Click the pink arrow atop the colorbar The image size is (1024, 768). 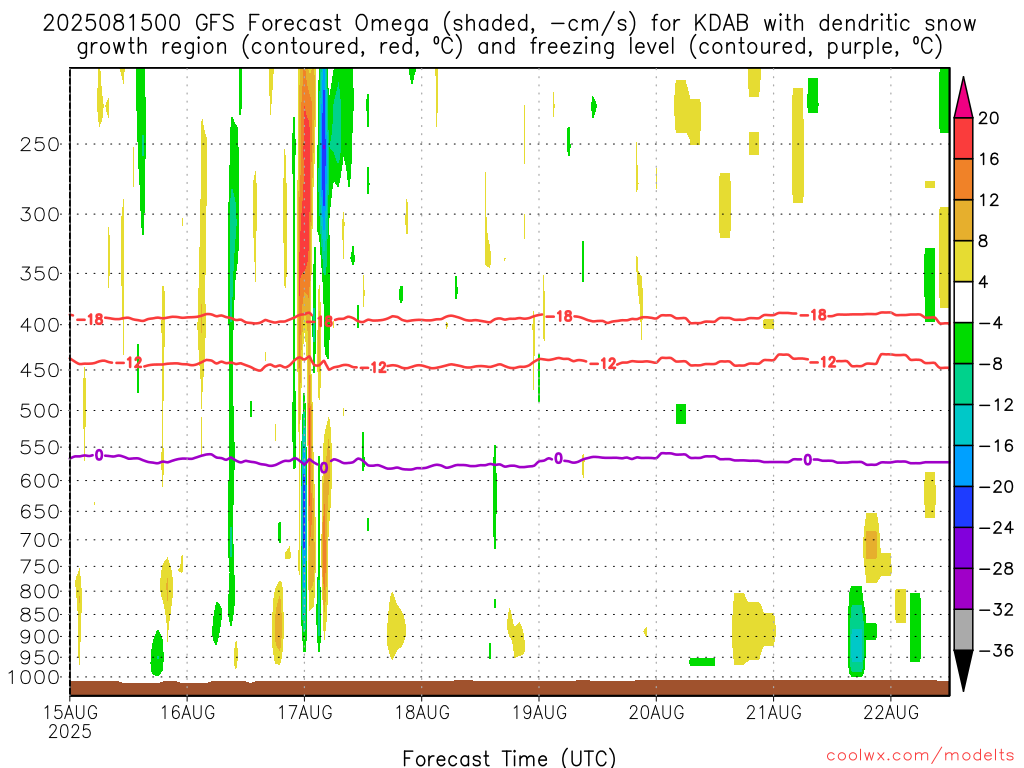tap(963, 99)
